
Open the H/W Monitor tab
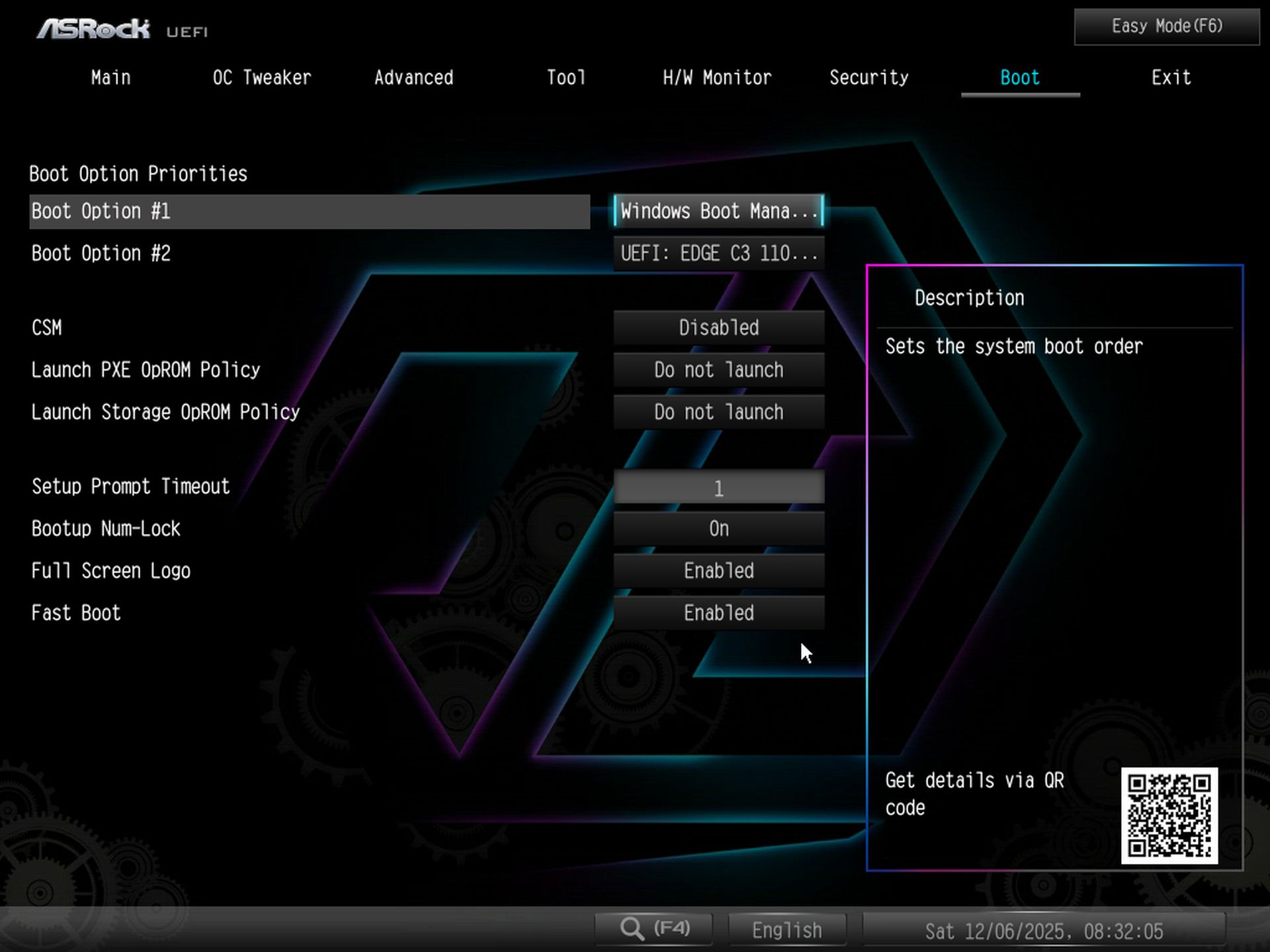pyautogui.click(x=717, y=77)
